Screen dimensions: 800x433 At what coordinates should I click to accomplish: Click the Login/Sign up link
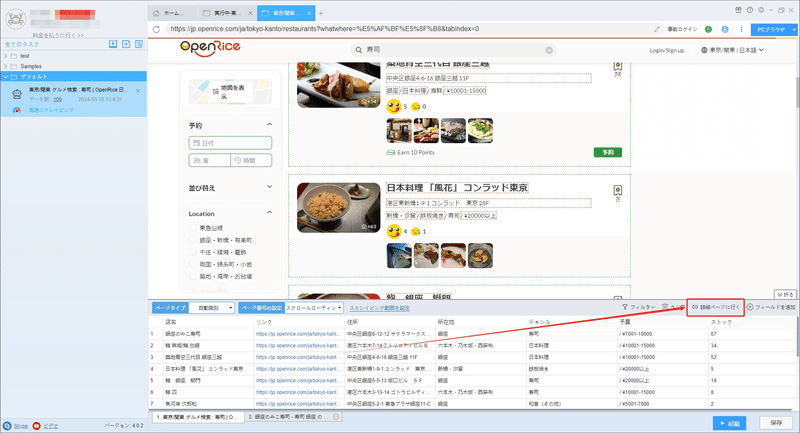click(666, 50)
